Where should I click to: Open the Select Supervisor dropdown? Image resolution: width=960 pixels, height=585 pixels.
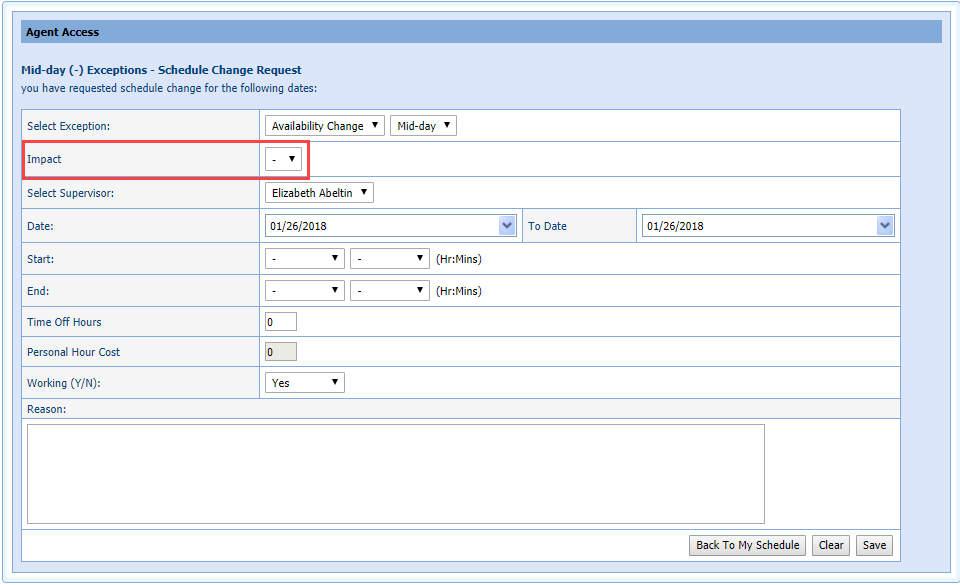point(319,193)
